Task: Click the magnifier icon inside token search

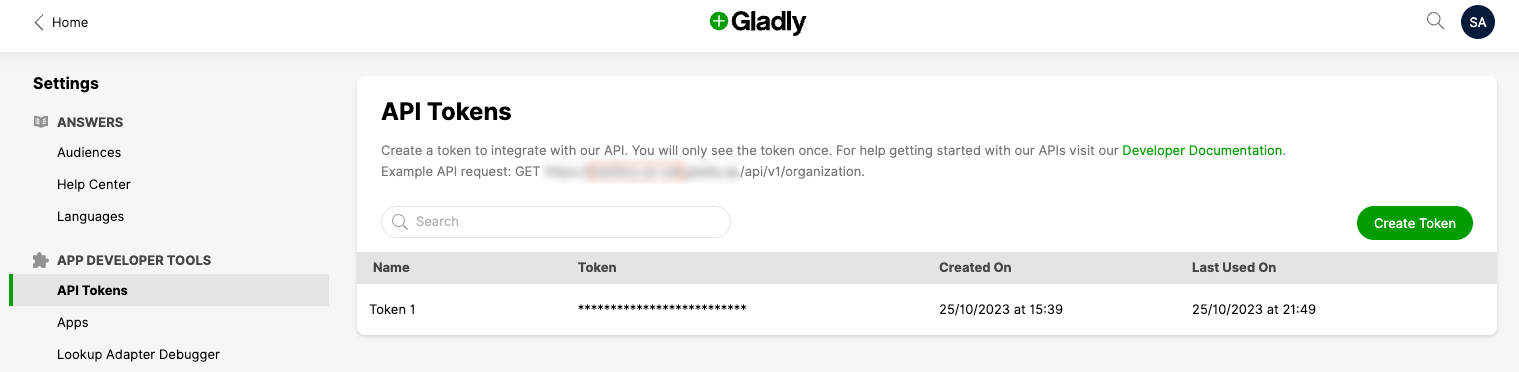Action: (x=400, y=222)
